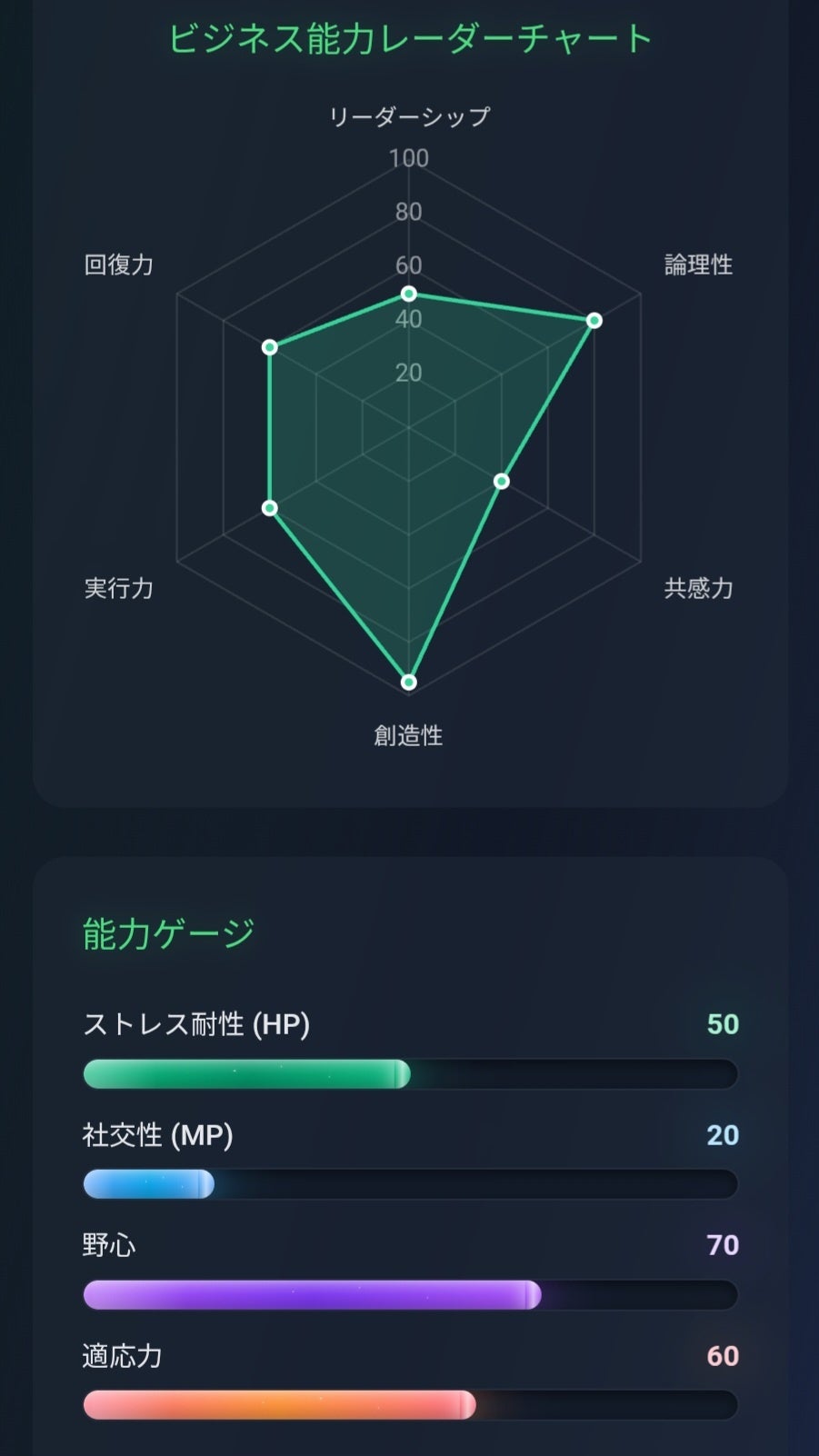
Task: Click the 共感力 axis label
Action: [698, 588]
